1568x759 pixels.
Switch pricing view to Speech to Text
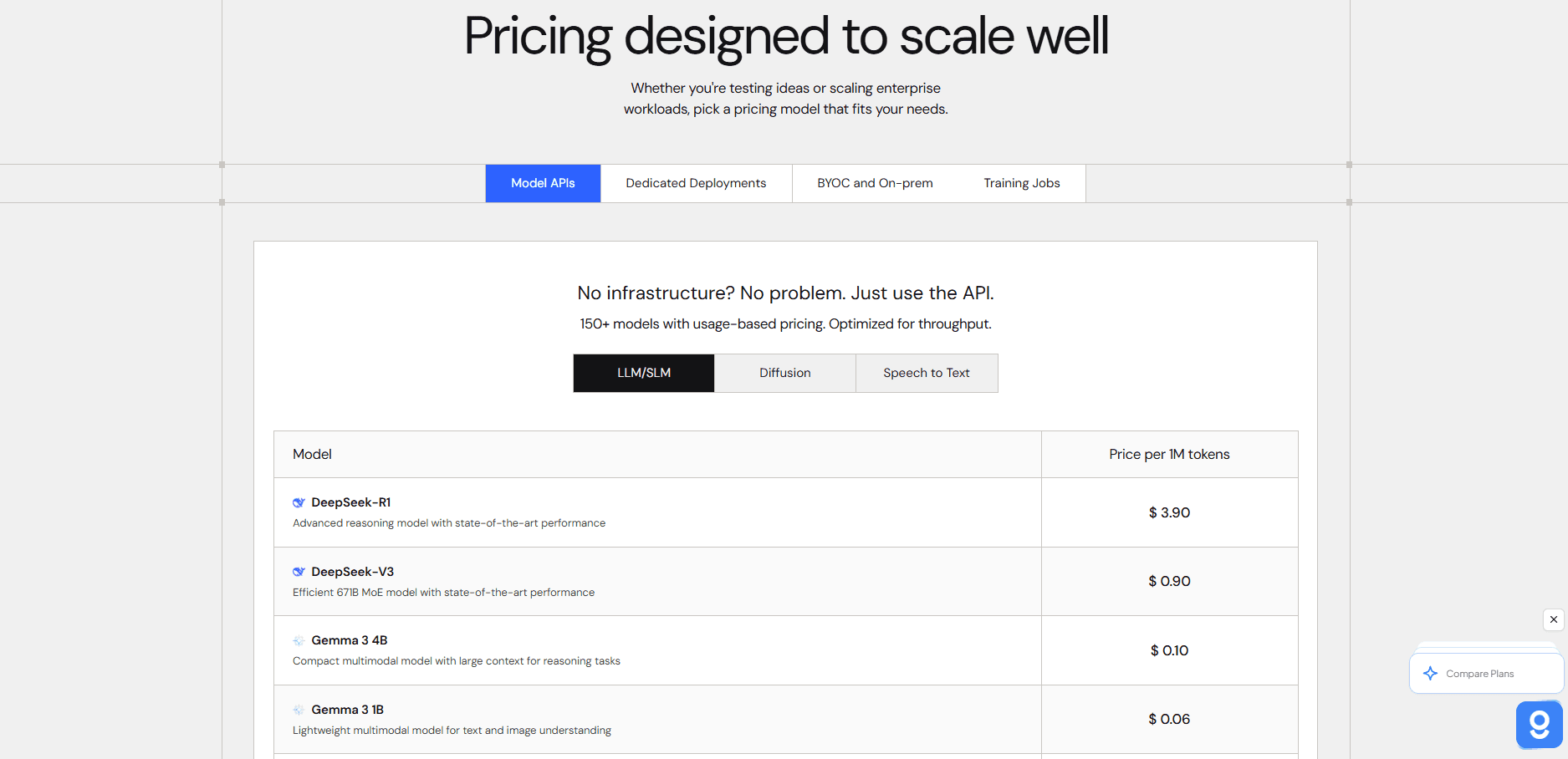click(x=927, y=373)
